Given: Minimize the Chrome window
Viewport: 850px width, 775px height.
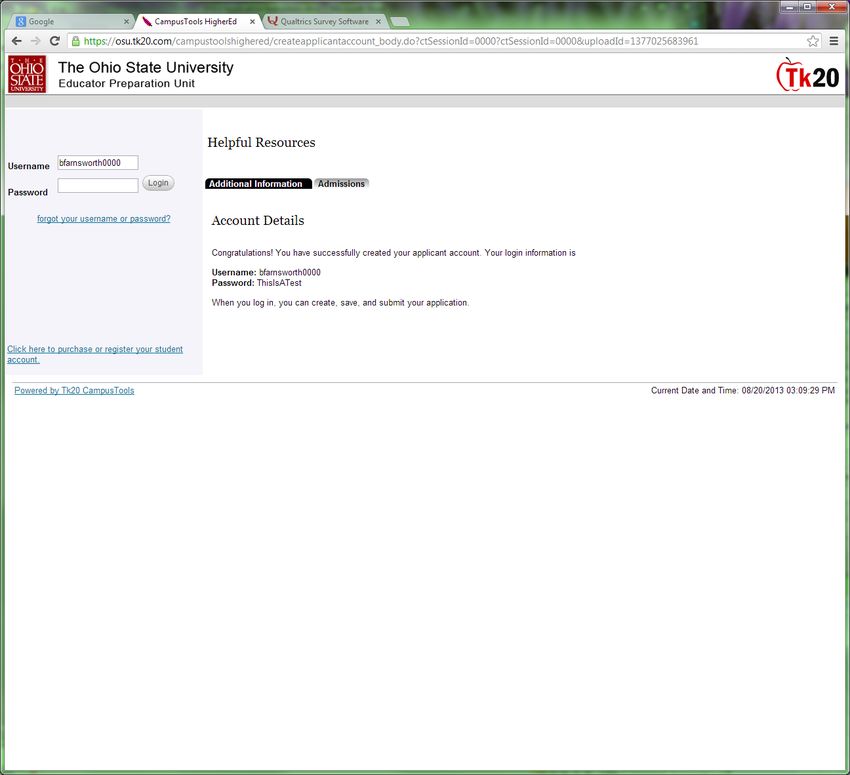Looking at the screenshot, I should point(790,7).
